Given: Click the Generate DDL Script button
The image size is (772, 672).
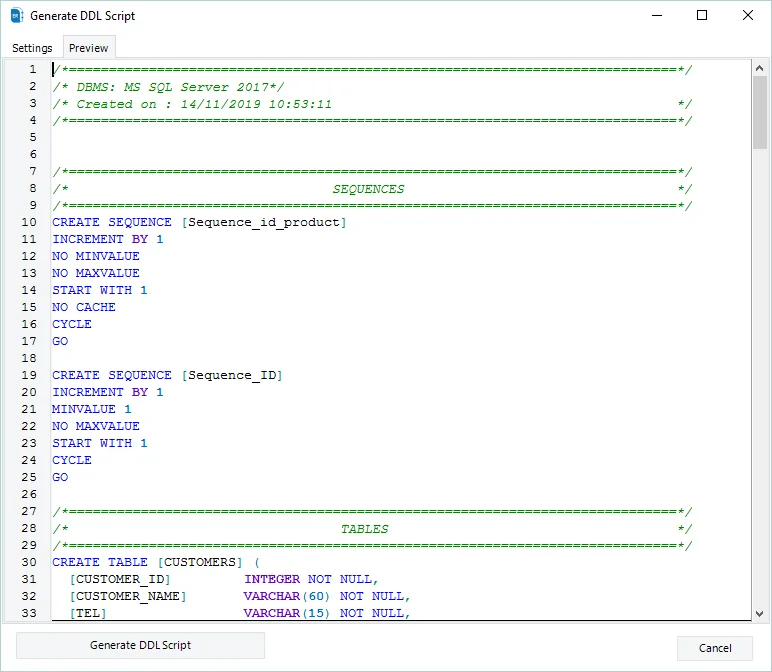Looking at the screenshot, I should click(x=140, y=645).
